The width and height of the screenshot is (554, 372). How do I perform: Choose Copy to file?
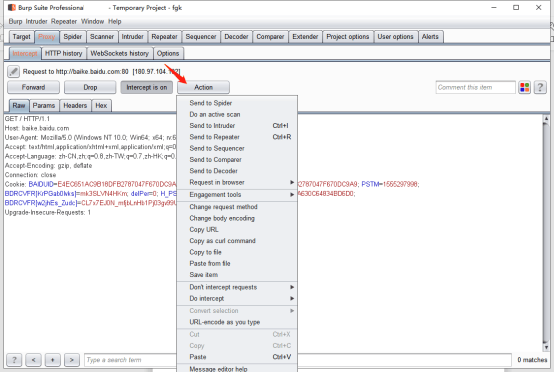(x=237, y=252)
